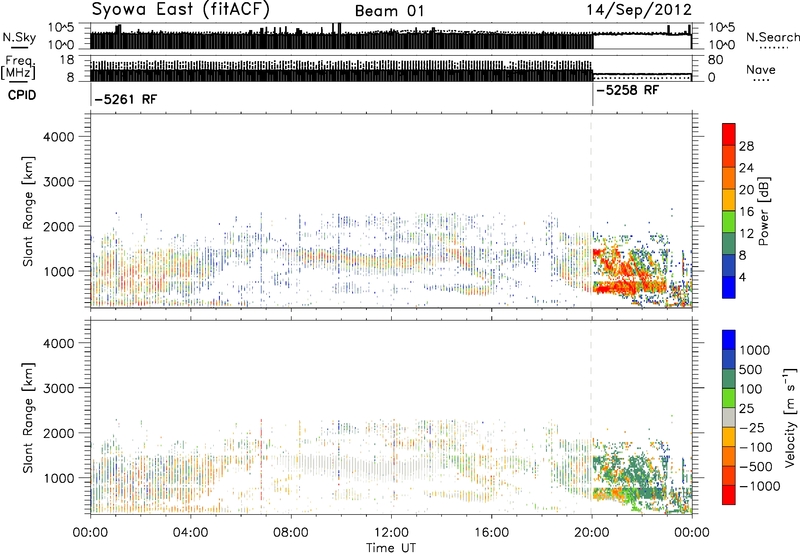The width and height of the screenshot is (800, 554).
Task: Click the 'Beam 01' label
Action: [x=389, y=11]
